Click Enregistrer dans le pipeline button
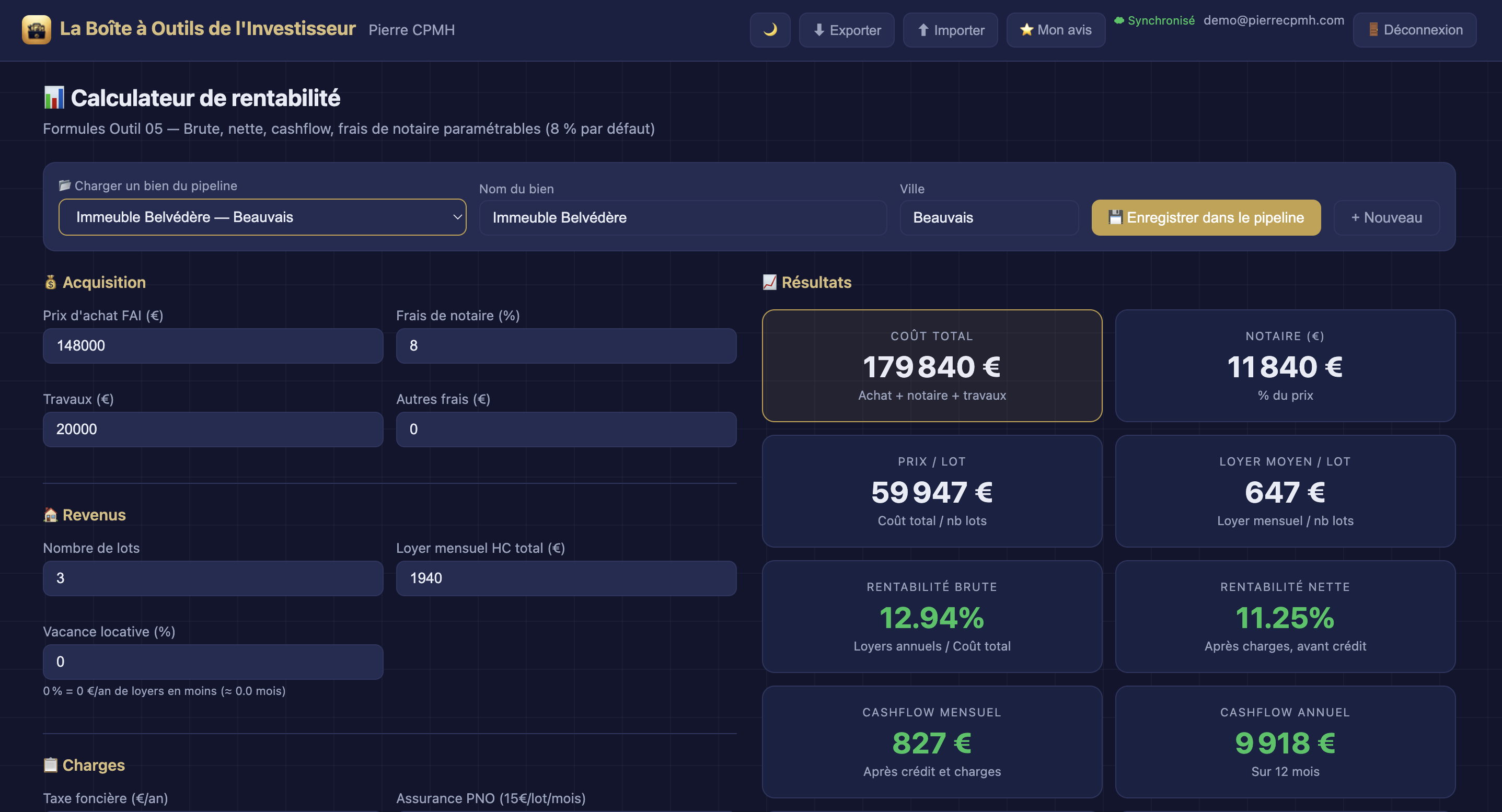Image resolution: width=1502 pixels, height=812 pixels. [1206, 217]
